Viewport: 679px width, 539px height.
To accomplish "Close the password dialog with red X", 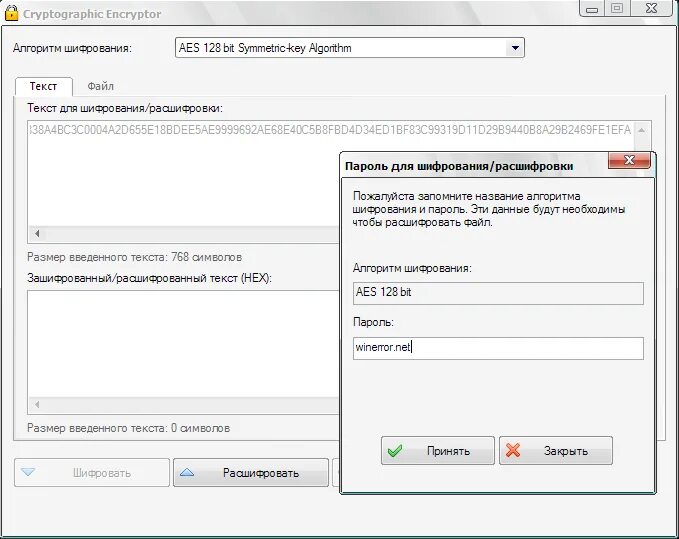I will (x=629, y=160).
